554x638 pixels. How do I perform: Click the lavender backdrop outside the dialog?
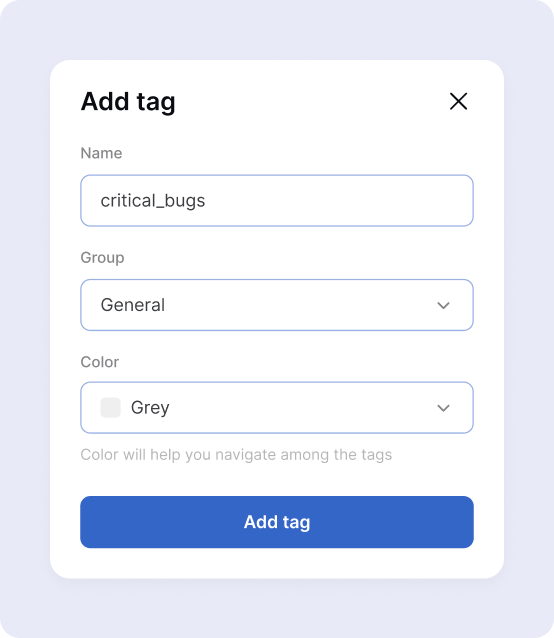point(277,28)
